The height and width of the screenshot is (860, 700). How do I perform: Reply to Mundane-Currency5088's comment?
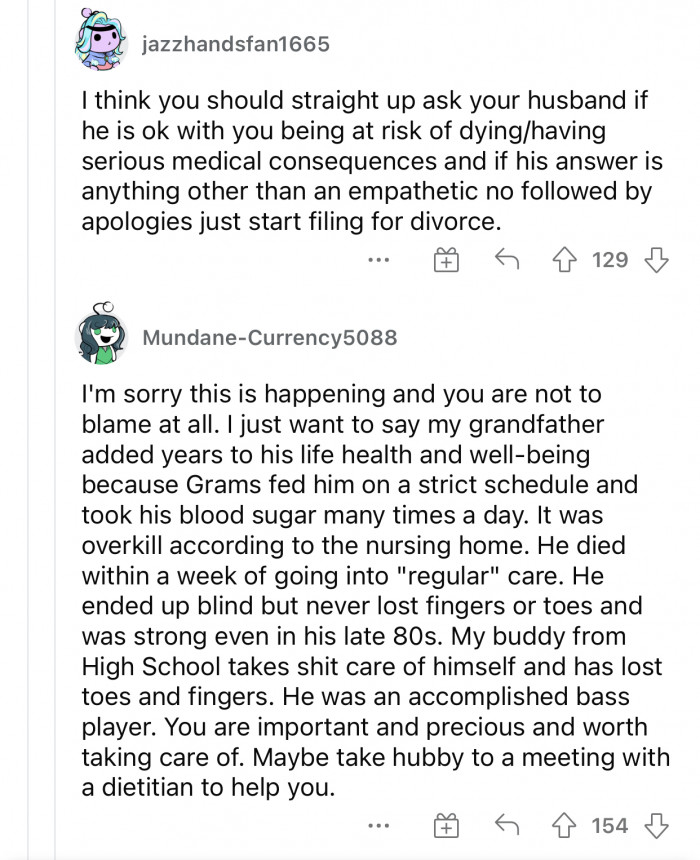click(x=507, y=826)
